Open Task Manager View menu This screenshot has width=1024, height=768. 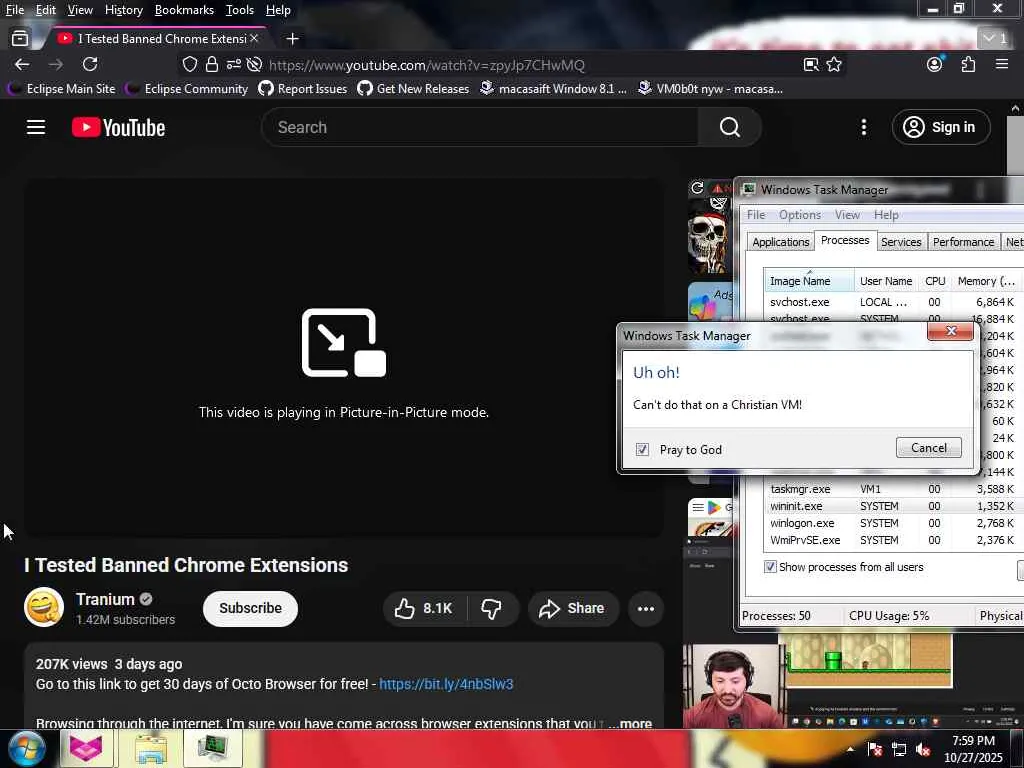(x=847, y=215)
